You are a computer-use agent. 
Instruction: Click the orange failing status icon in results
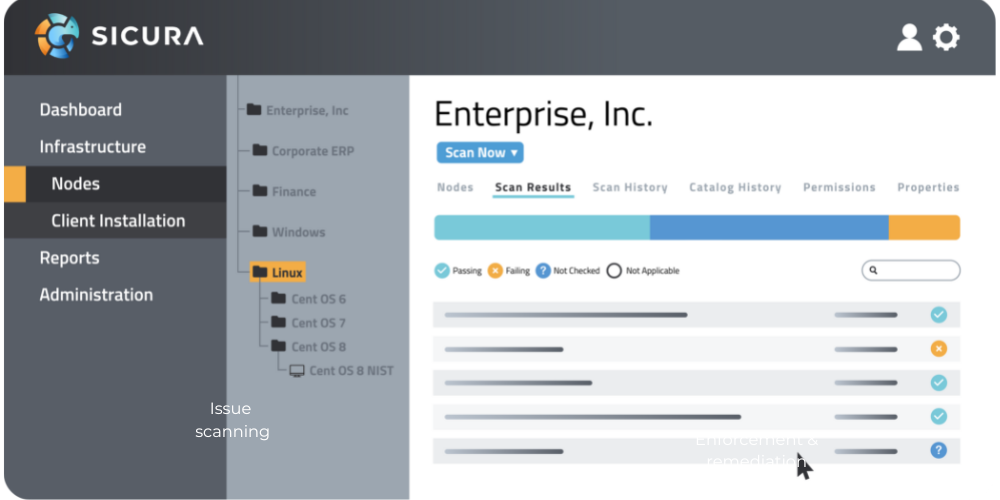click(938, 349)
